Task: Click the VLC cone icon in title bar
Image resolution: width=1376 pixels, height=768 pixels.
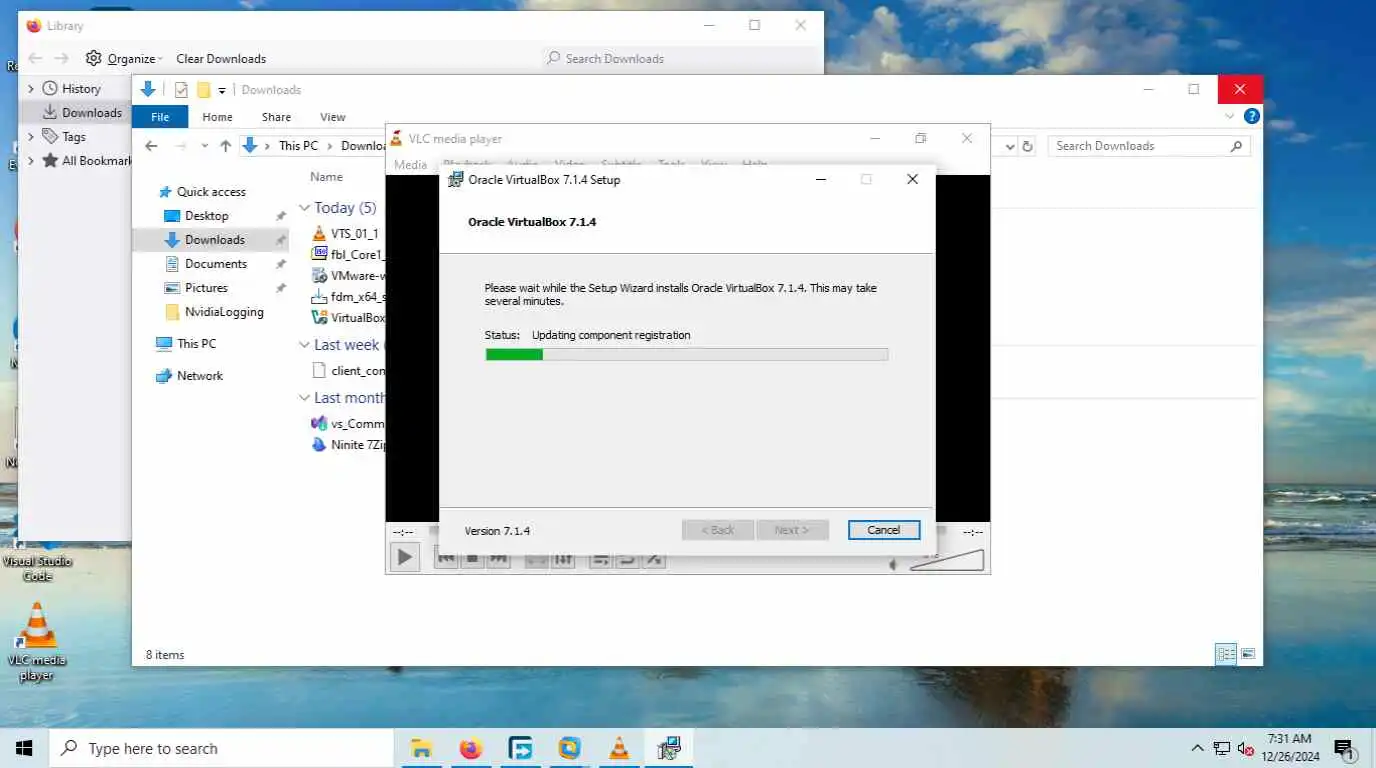Action: click(396, 139)
